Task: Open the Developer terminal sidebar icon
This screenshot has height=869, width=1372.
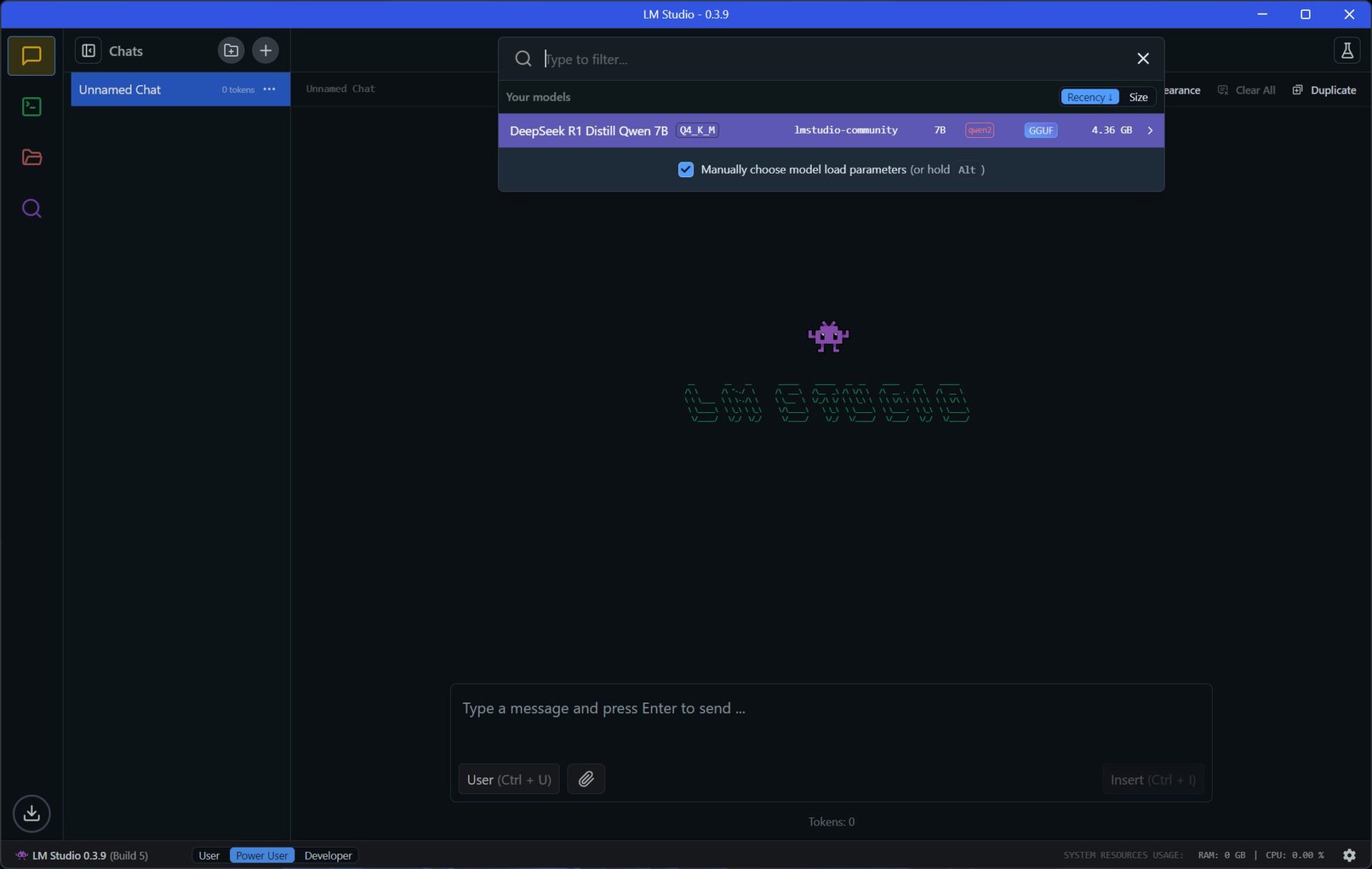Action: (31, 107)
